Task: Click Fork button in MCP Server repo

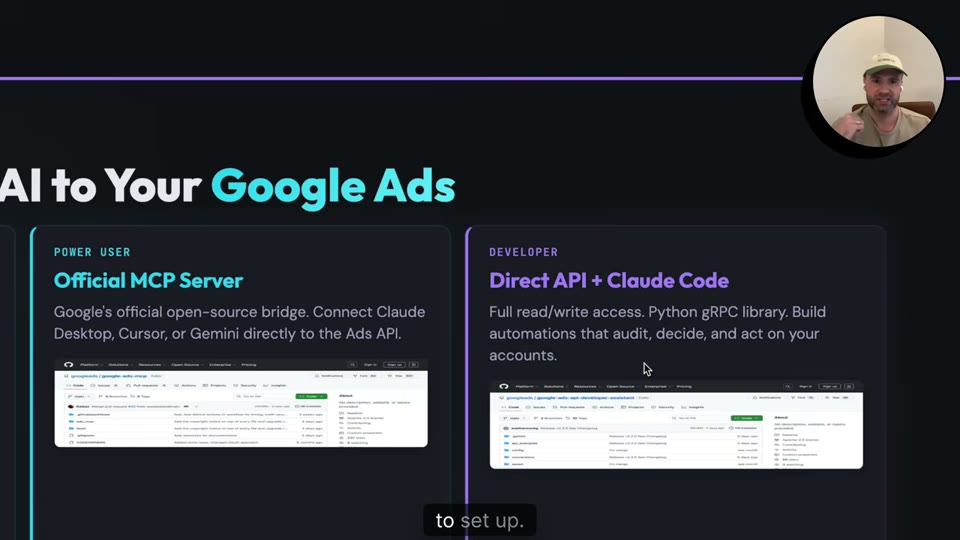Action: (x=365, y=376)
